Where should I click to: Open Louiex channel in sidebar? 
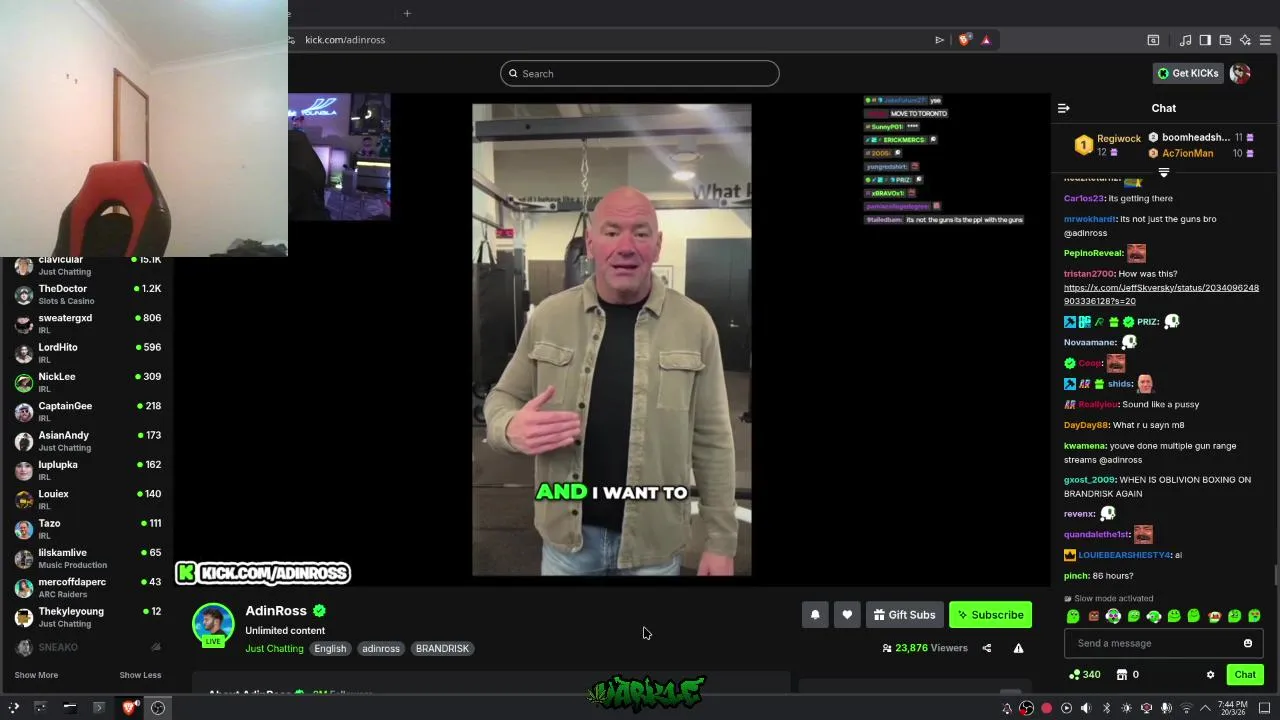pos(88,499)
